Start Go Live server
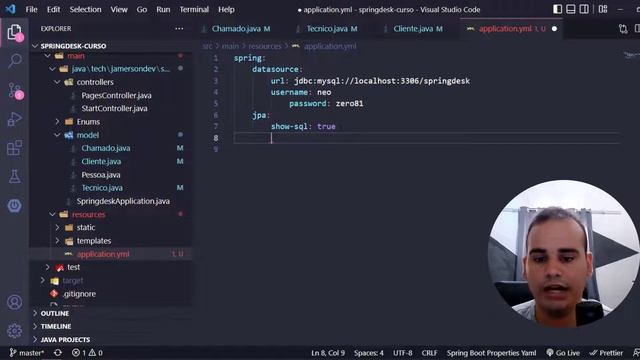This screenshot has height=360, width=640. (x=563, y=353)
